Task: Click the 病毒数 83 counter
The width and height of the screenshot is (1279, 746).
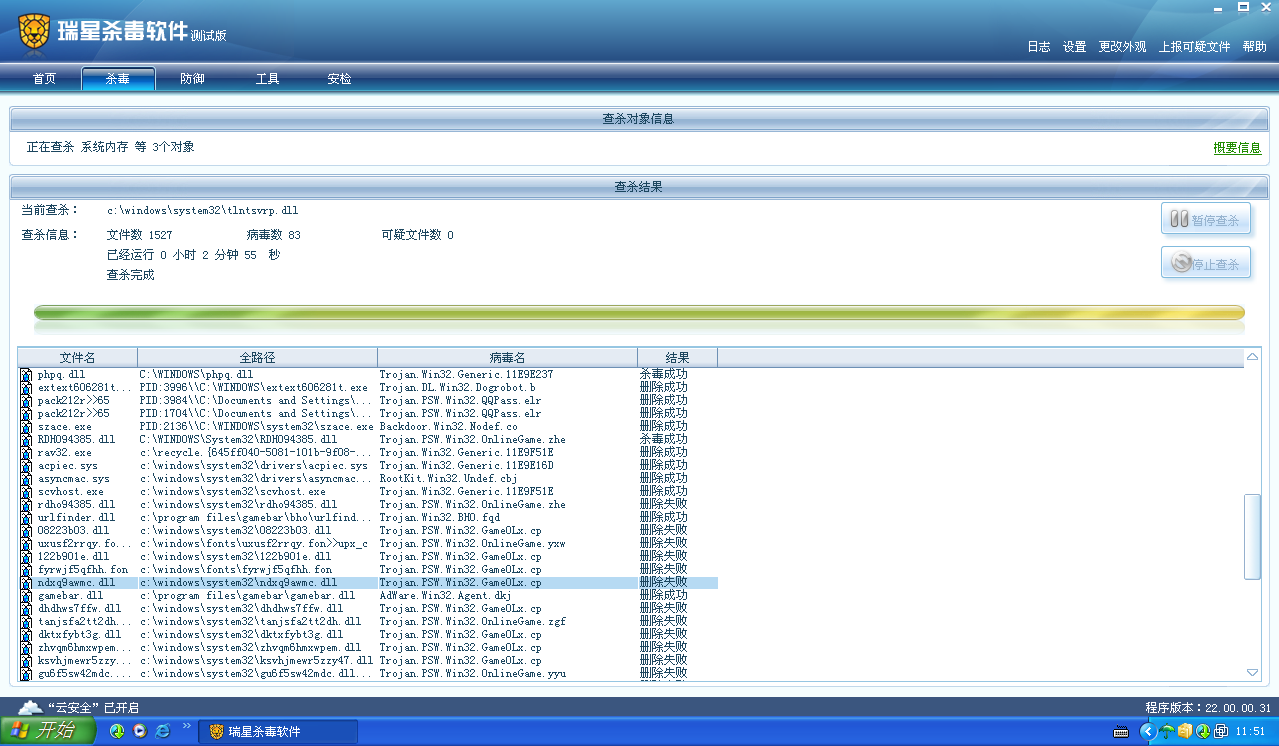Action: (x=273, y=235)
